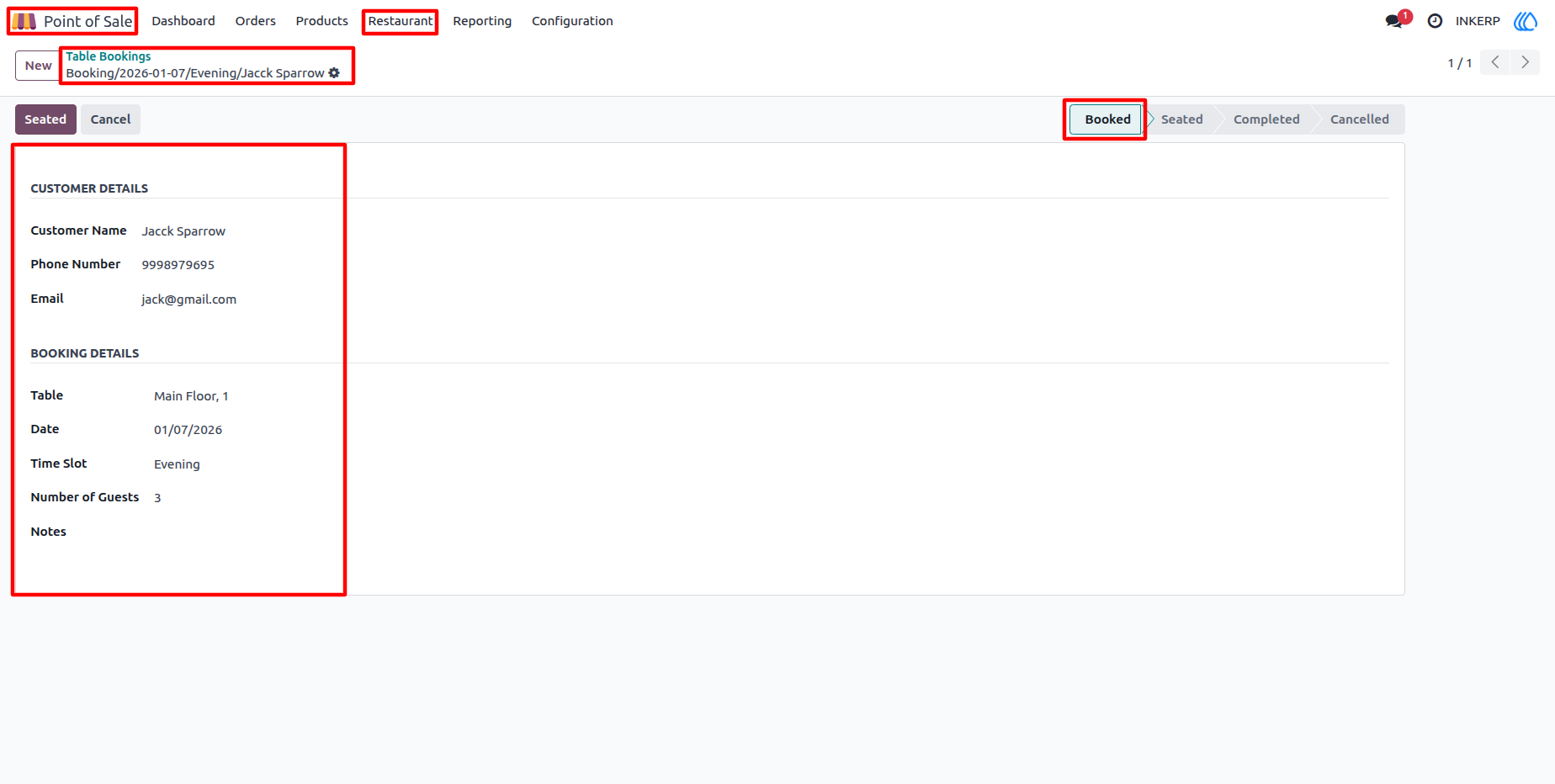1555x784 pixels.
Task: Click the BOOKING DETAILS section heading
Action: (85, 353)
